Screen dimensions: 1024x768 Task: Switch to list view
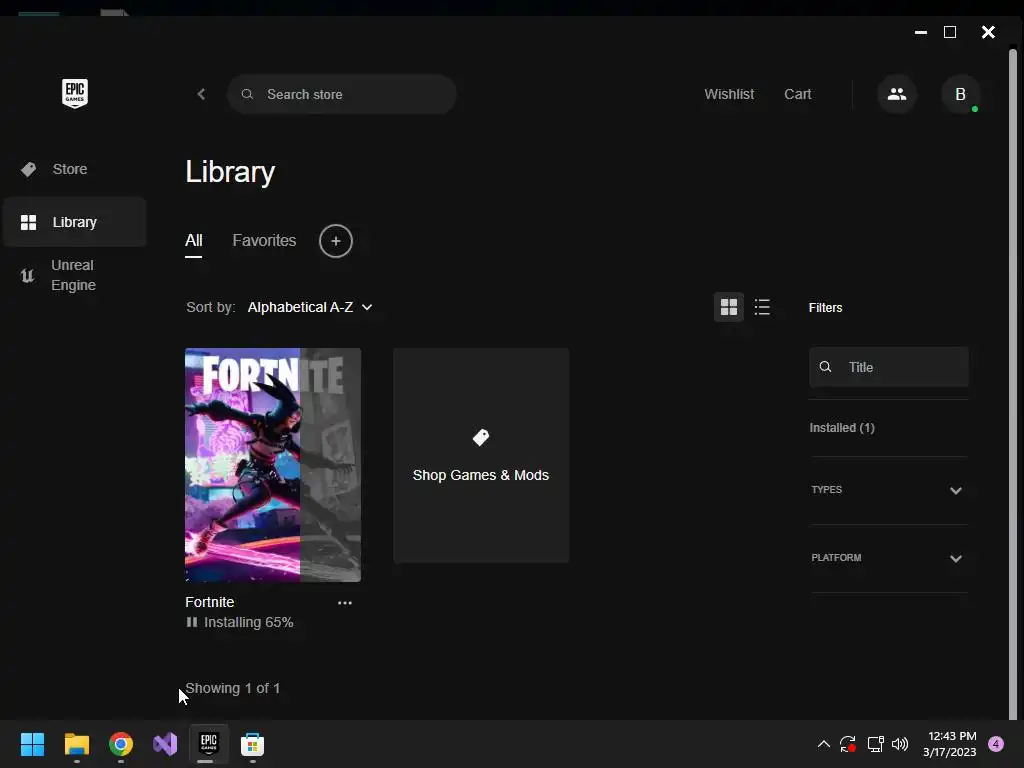point(762,307)
